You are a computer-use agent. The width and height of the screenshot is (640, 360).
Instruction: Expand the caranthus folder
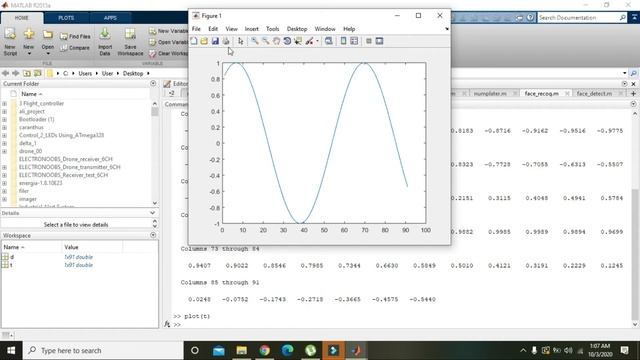click(4, 127)
